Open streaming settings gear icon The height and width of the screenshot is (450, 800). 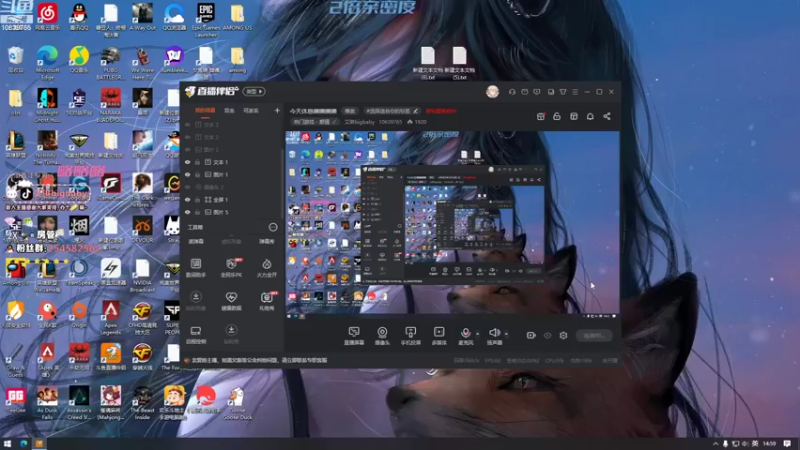coord(563,336)
